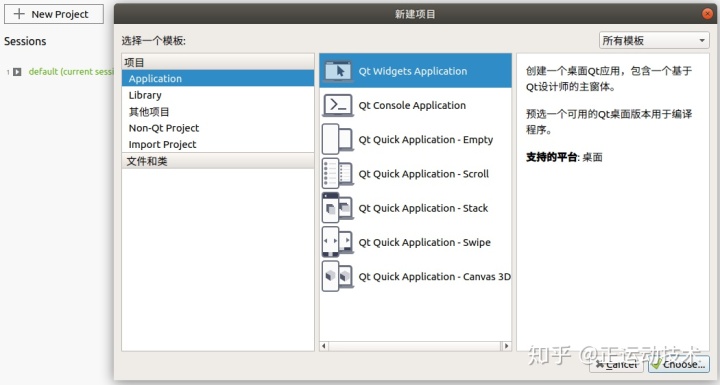Choose the Qt Quick Application - Empty icon
Screen dimensions: 720x385
tap(338, 139)
